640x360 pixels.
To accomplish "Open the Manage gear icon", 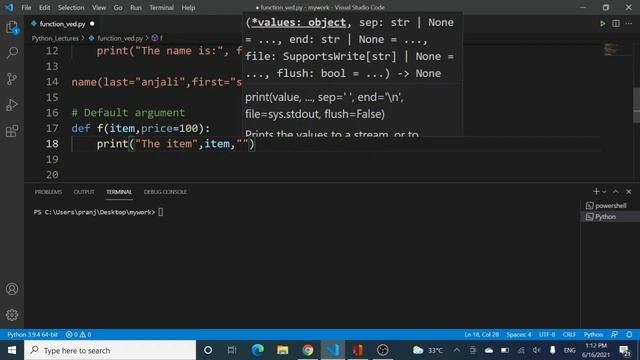I will coord(12,315).
